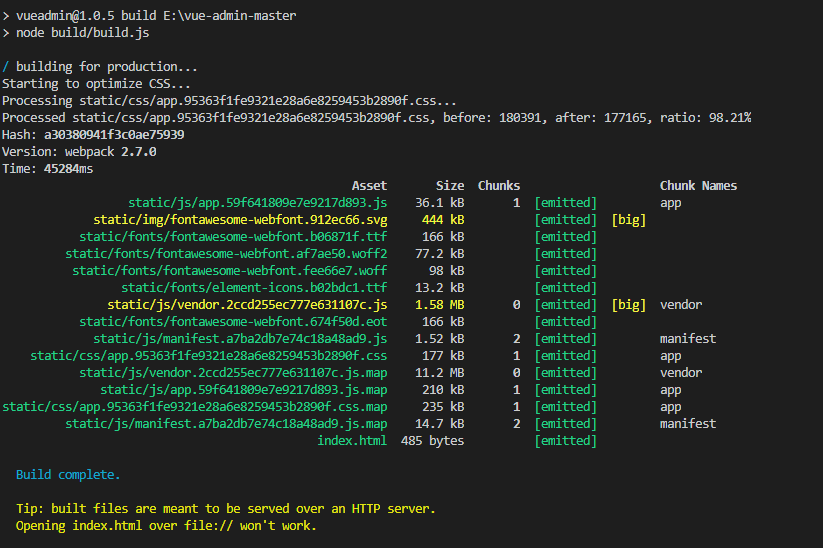Click the 'Asset' column header

pos(369,186)
